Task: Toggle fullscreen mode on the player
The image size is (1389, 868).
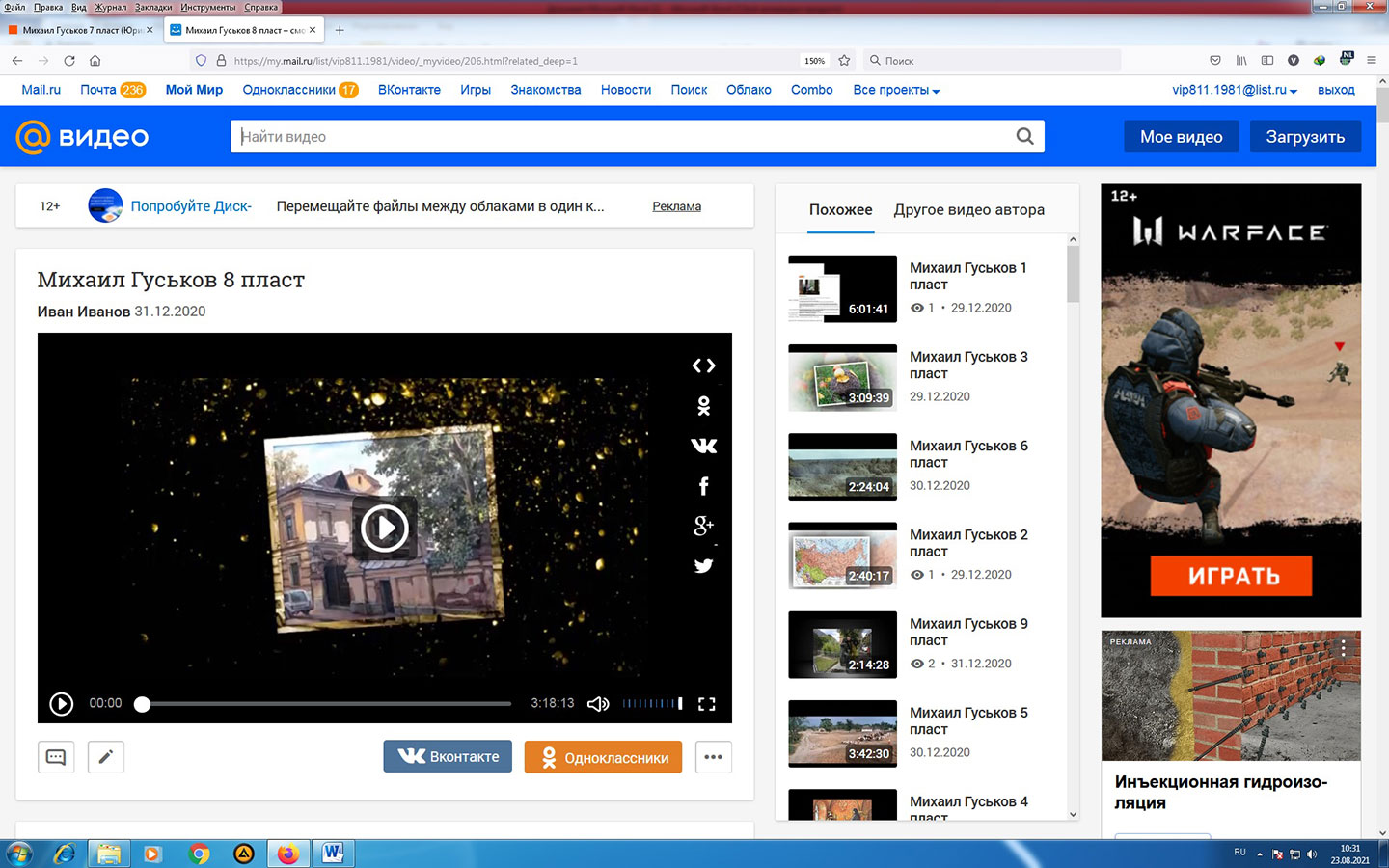Action: click(707, 704)
